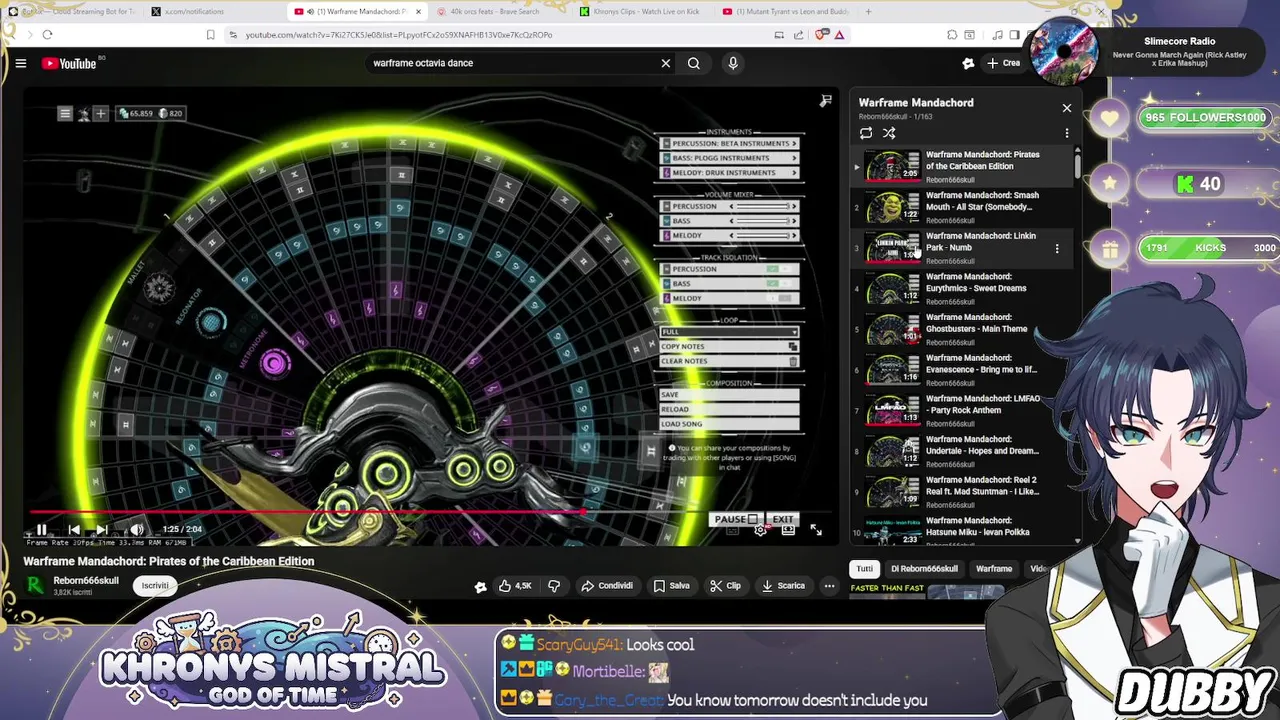The image size is (1280, 720).
Task: Open the Reborn666skull channel avatar
Action: [35, 586]
